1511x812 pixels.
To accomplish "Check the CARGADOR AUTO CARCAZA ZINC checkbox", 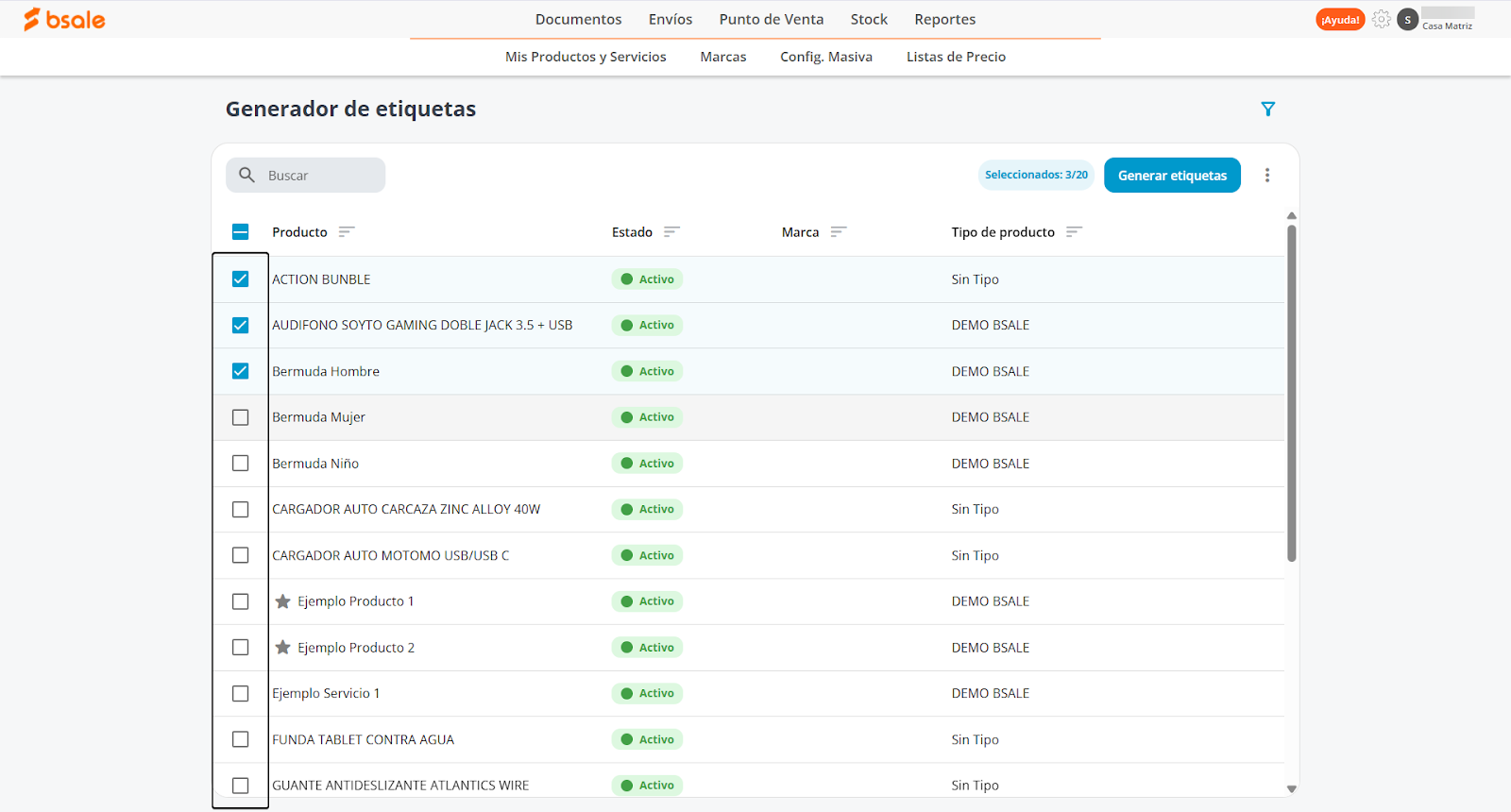I will pos(240,509).
